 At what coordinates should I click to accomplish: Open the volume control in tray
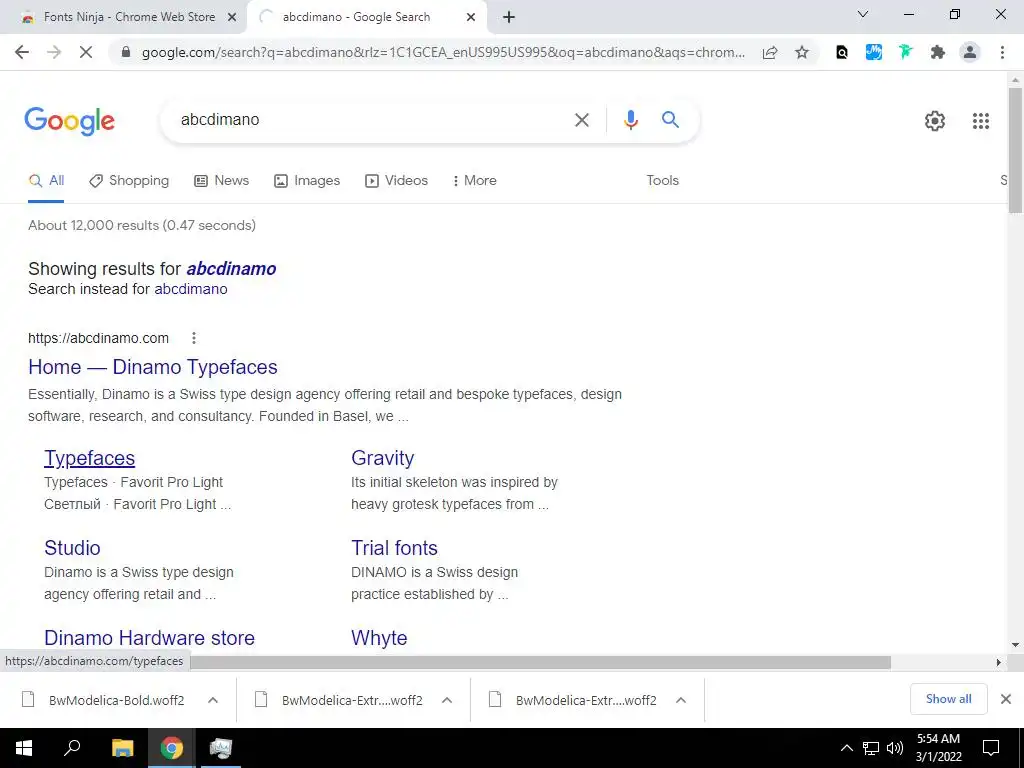point(895,748)
